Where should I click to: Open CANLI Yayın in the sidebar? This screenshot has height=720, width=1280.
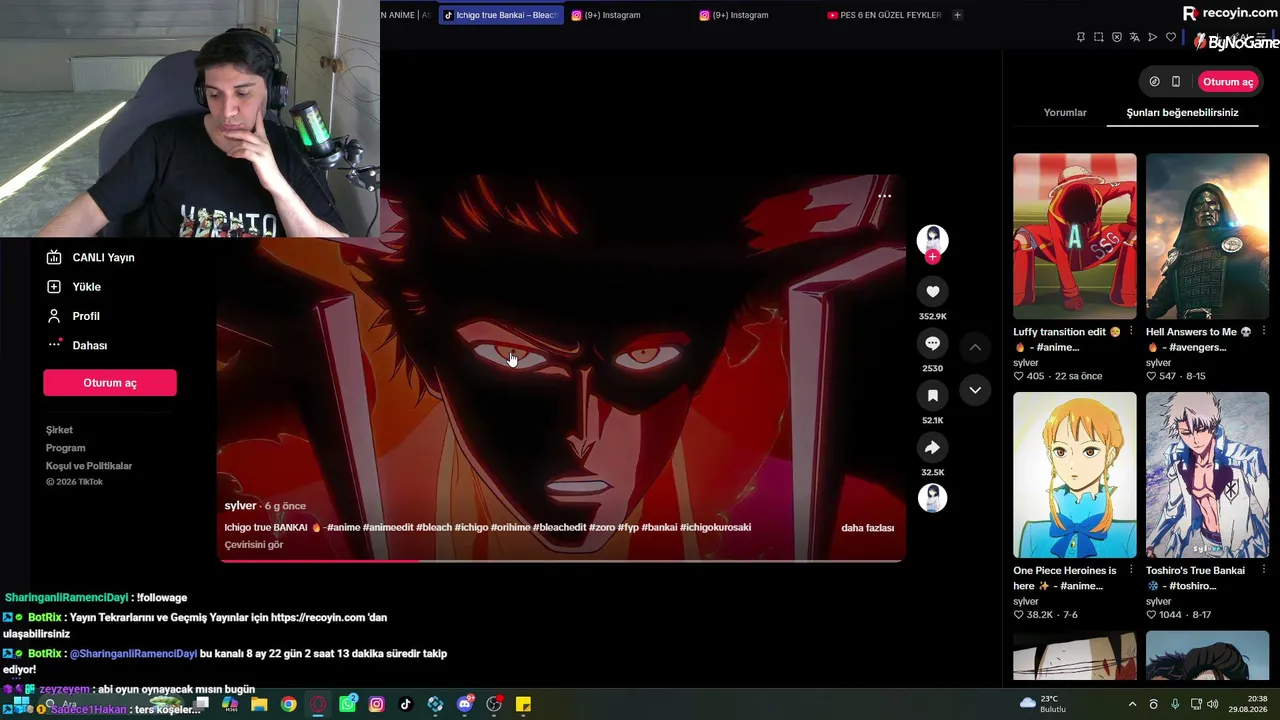tap(90, 258)
